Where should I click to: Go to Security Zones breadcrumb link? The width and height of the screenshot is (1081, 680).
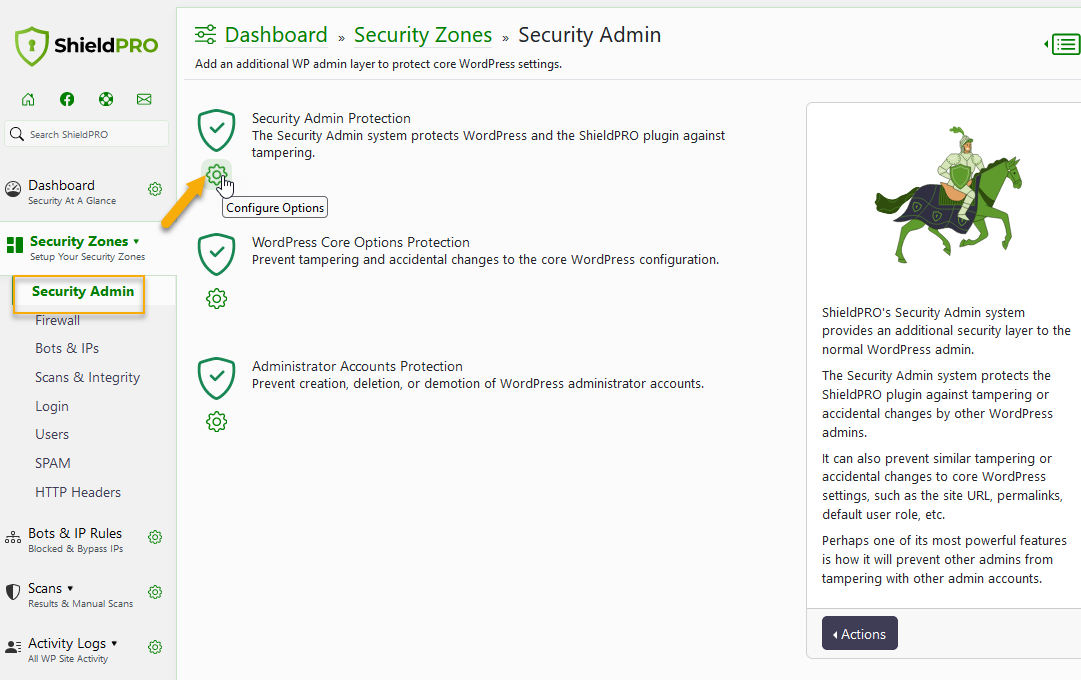pos(423,34)
